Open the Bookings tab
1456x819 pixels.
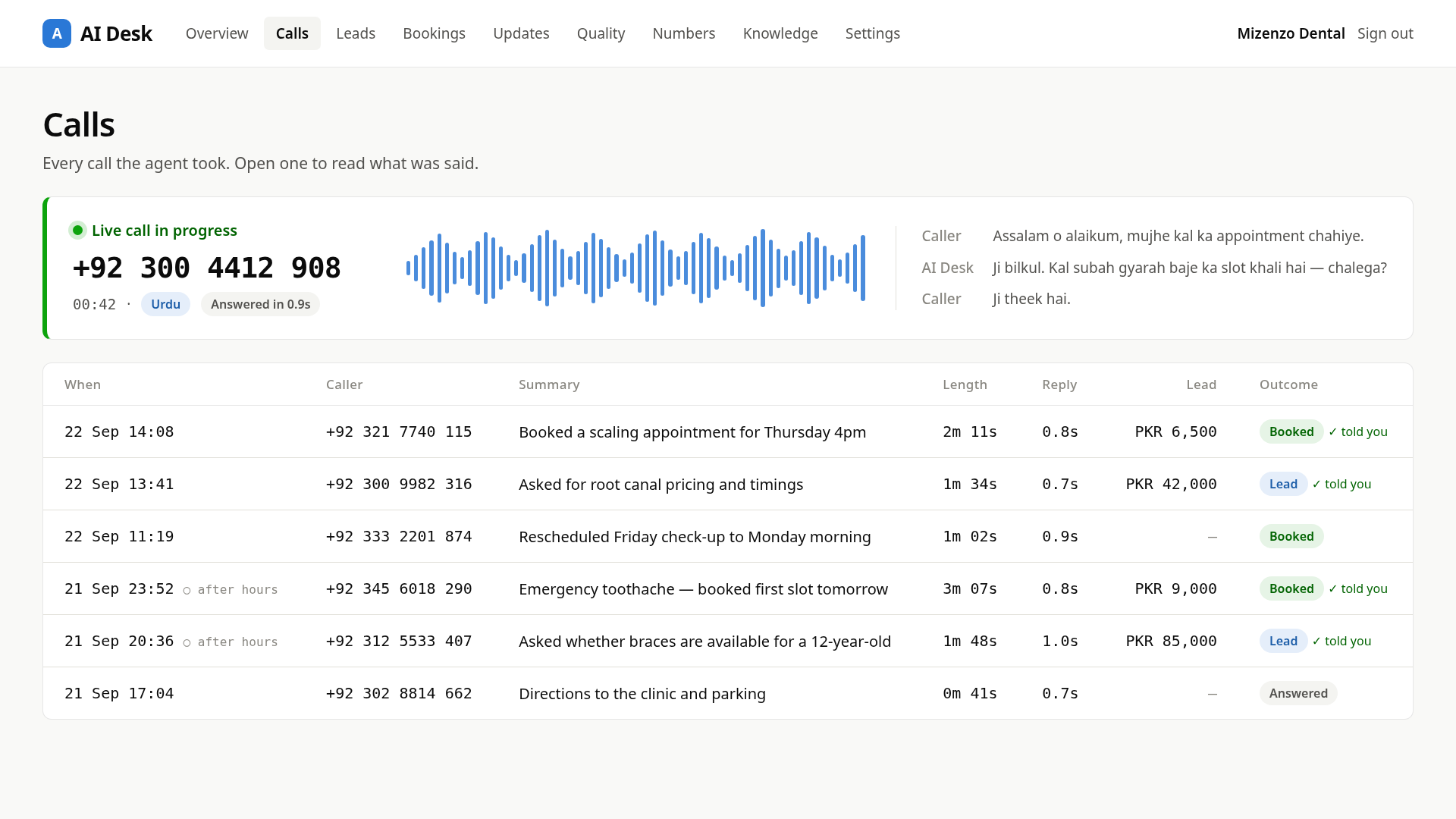click(435, 33)
